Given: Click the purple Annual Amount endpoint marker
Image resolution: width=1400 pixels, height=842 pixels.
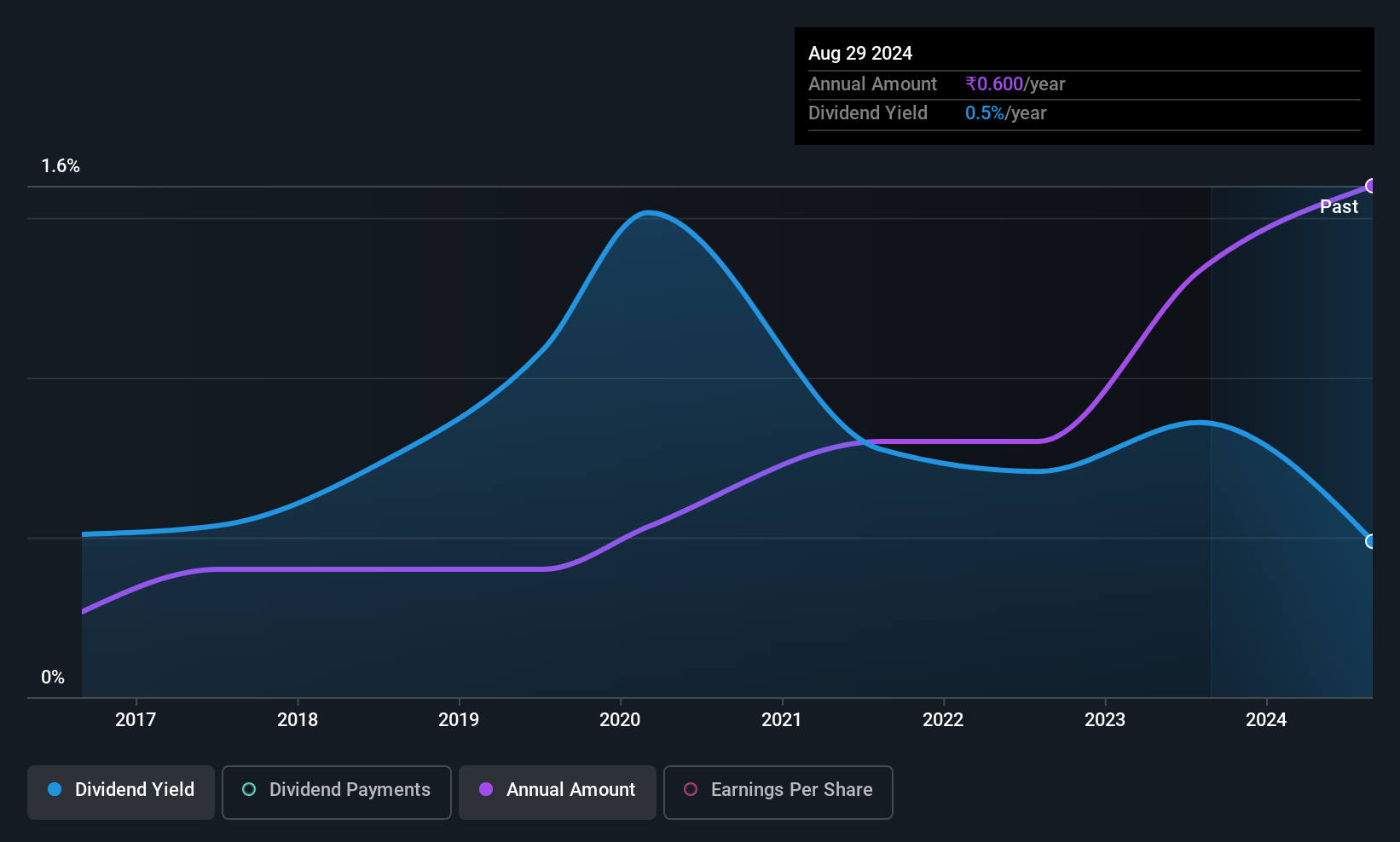Looking at the screenshot, I should click(x=1371, y=186).
